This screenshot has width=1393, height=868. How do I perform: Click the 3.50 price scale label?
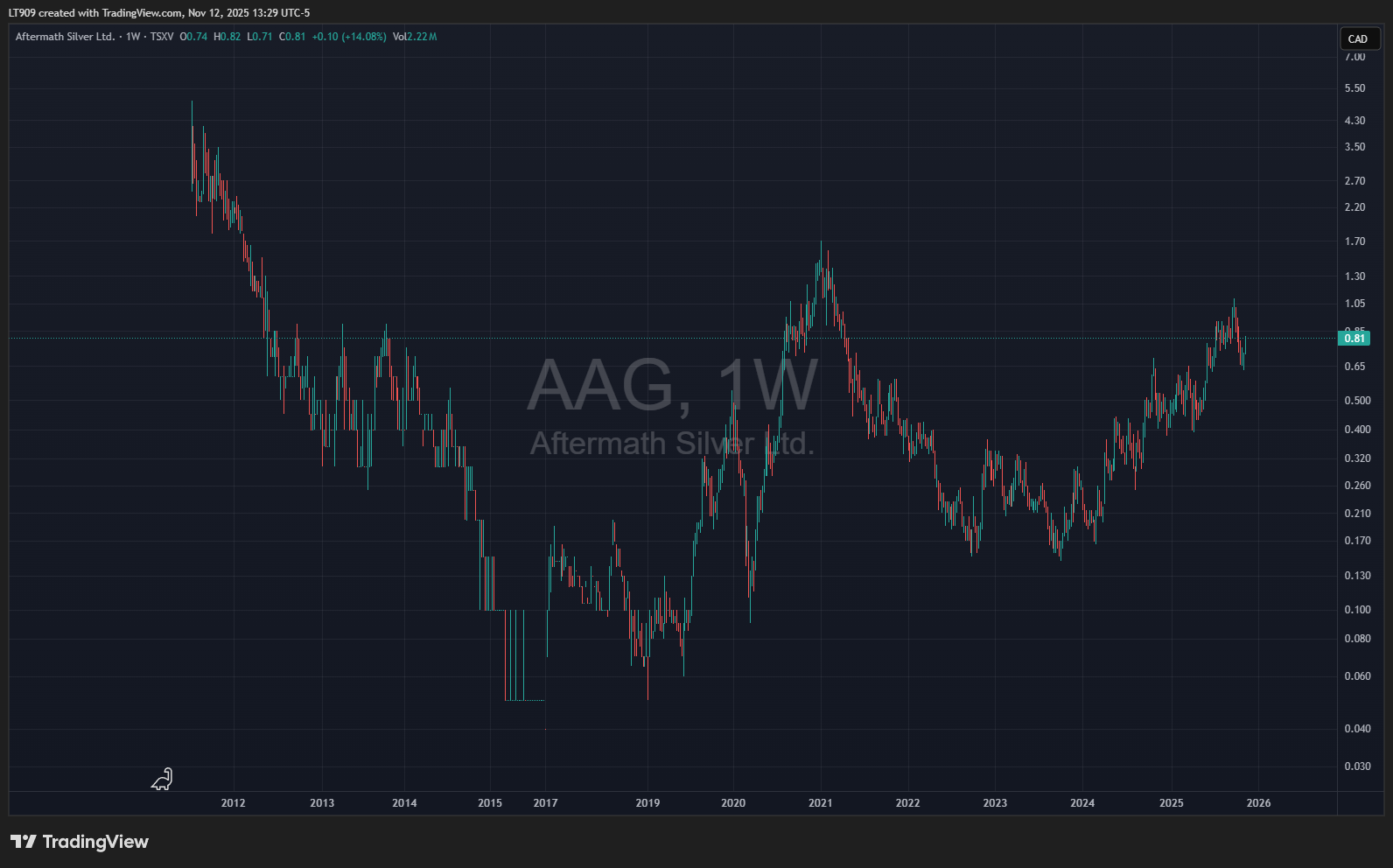click(1354, 147)
